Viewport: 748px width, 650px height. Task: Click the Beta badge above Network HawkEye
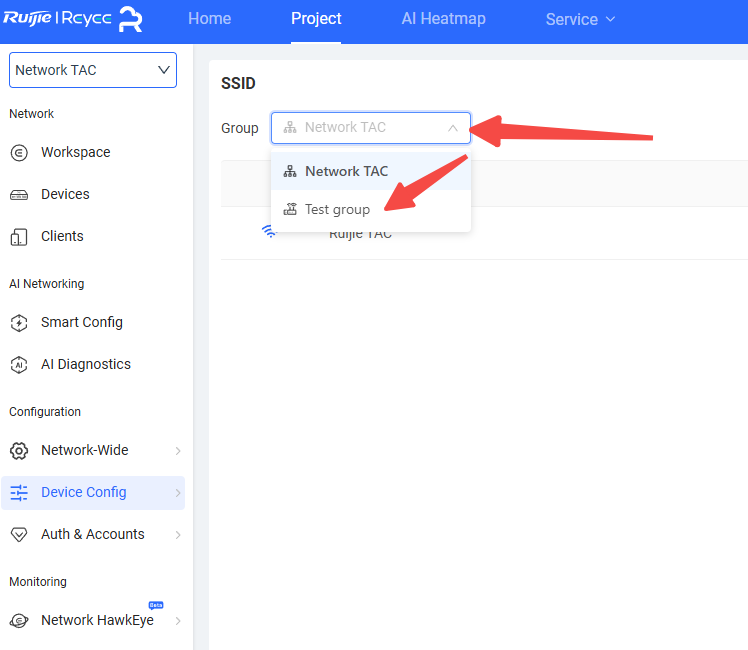point(156,605)
